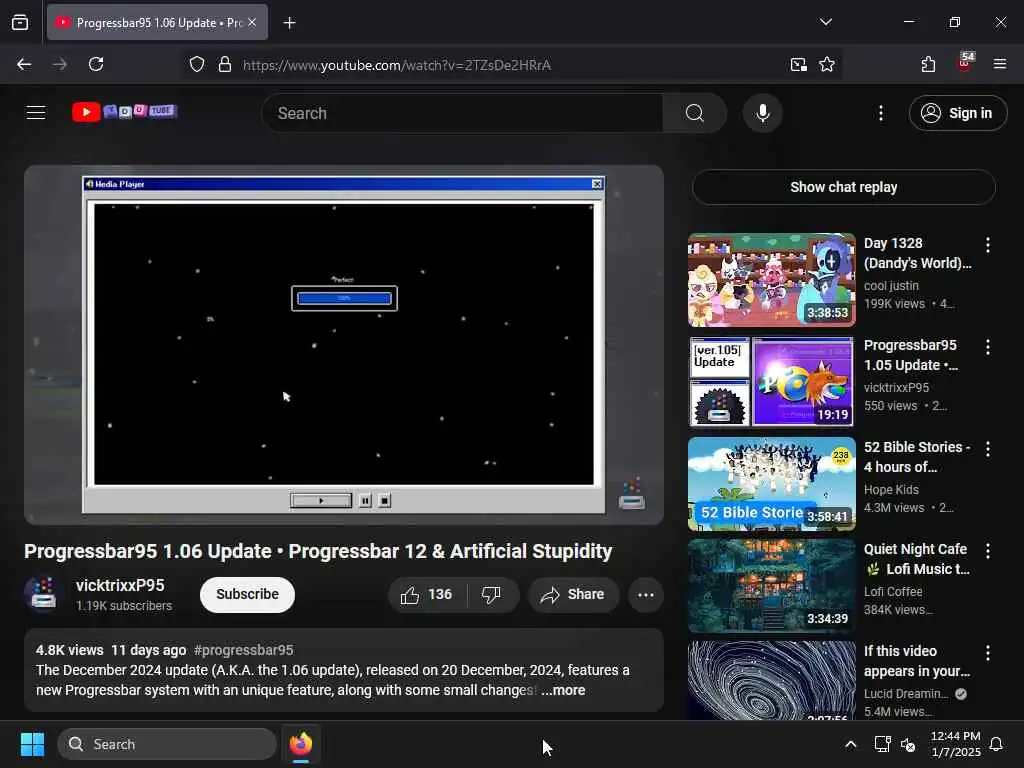The image size is (1024, 768).
Task: Open 52 Bible Stories video thumbnail
Action: click(x=771, y=483)
